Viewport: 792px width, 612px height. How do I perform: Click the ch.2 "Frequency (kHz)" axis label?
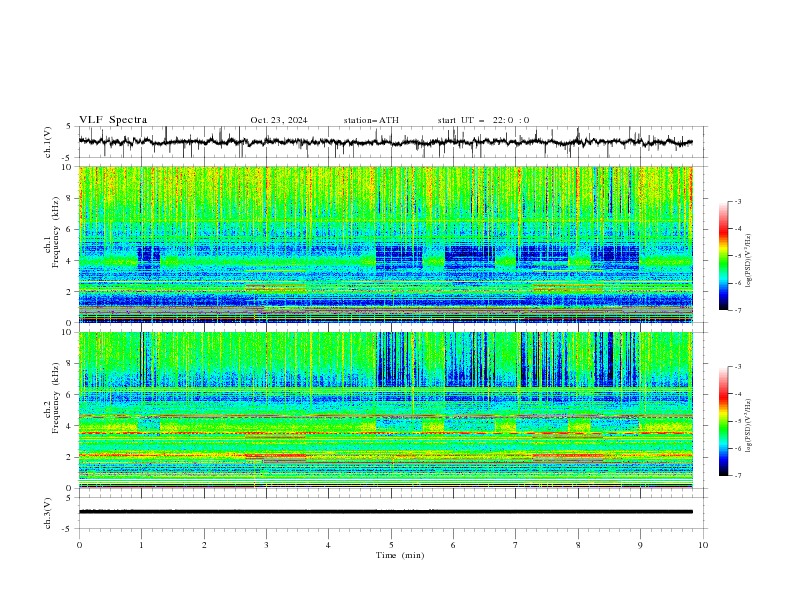tap(56, 397)
